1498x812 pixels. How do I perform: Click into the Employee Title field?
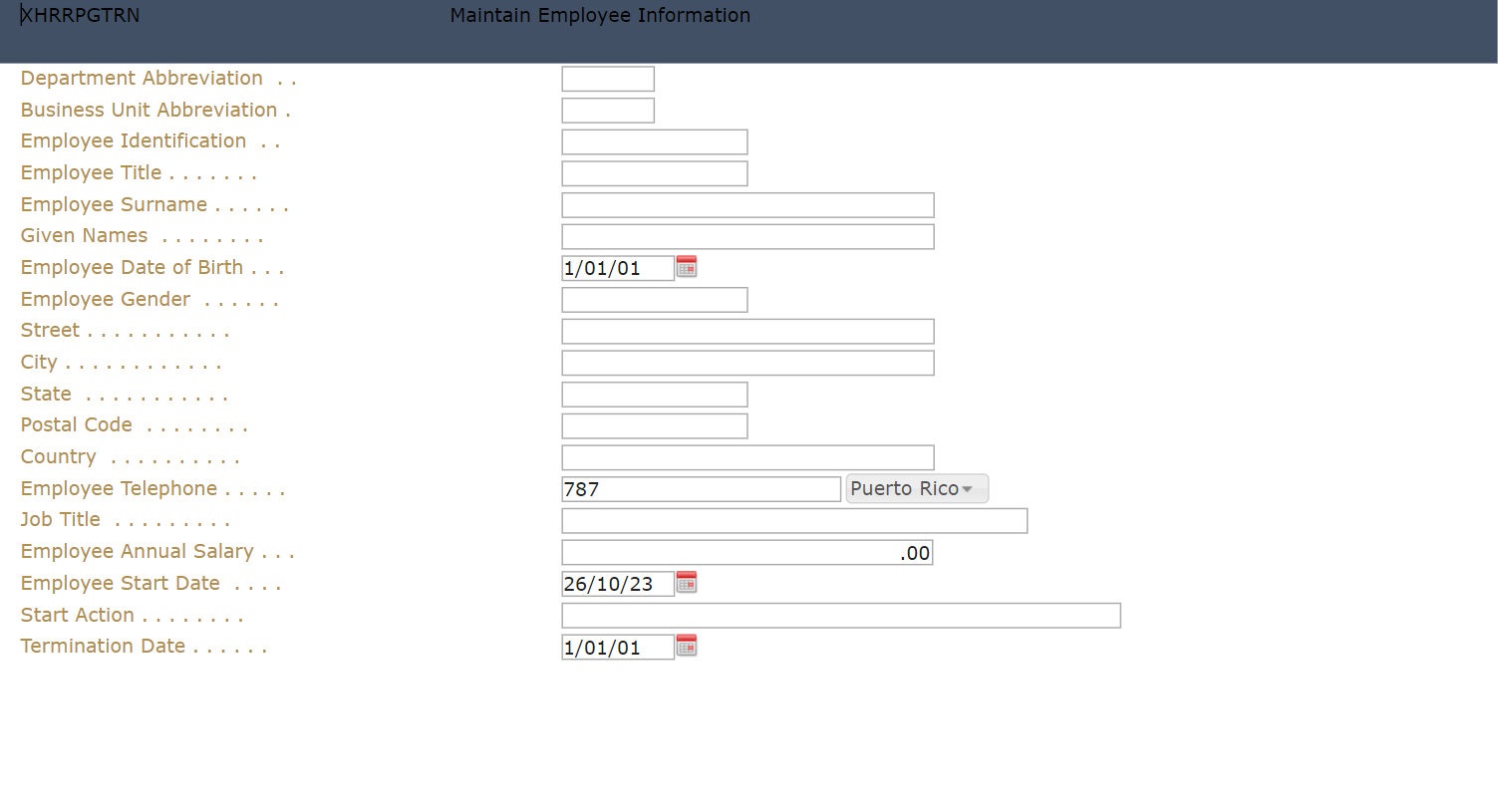654,173
